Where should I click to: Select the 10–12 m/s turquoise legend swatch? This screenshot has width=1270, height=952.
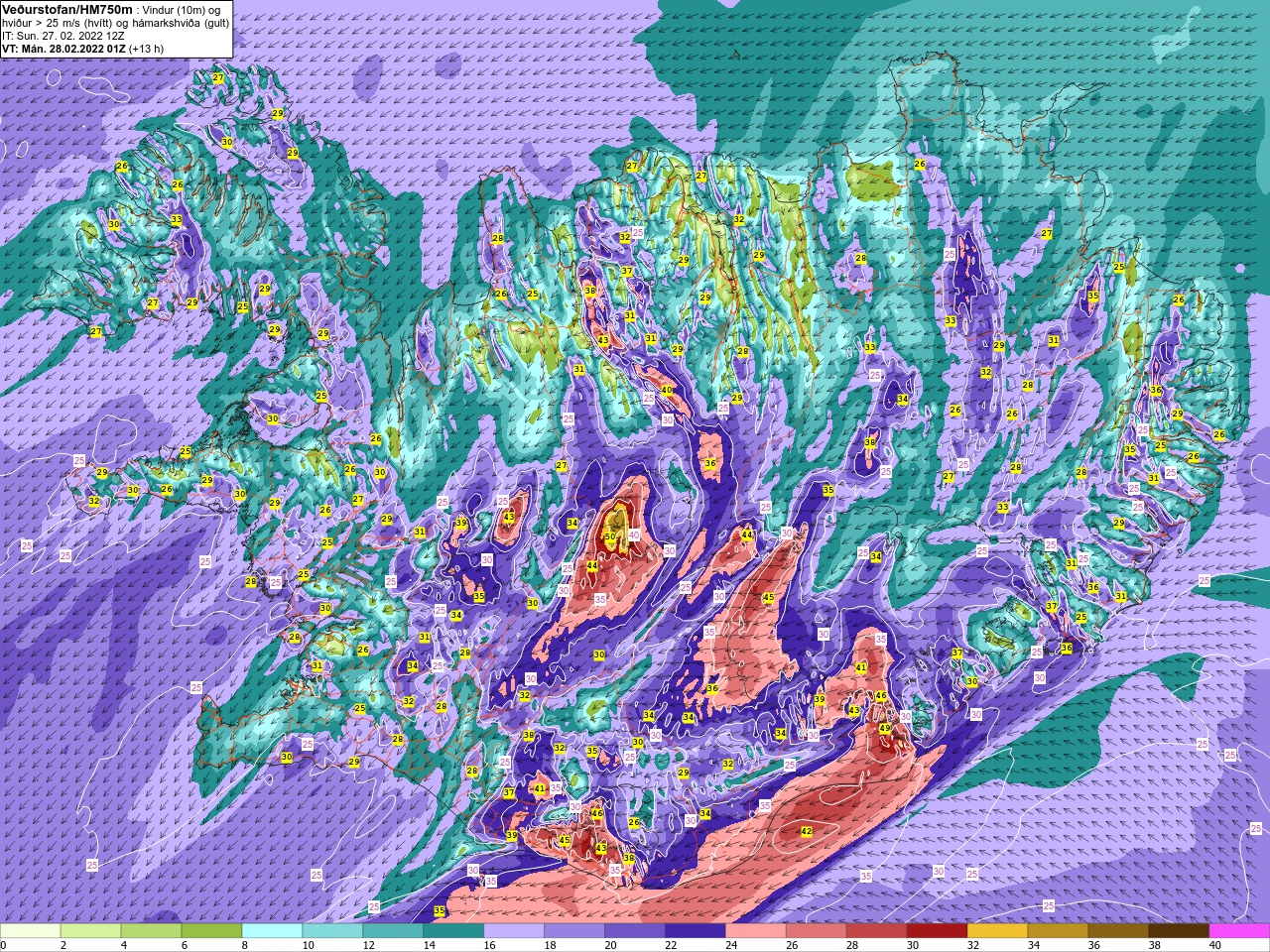point(333,931)
